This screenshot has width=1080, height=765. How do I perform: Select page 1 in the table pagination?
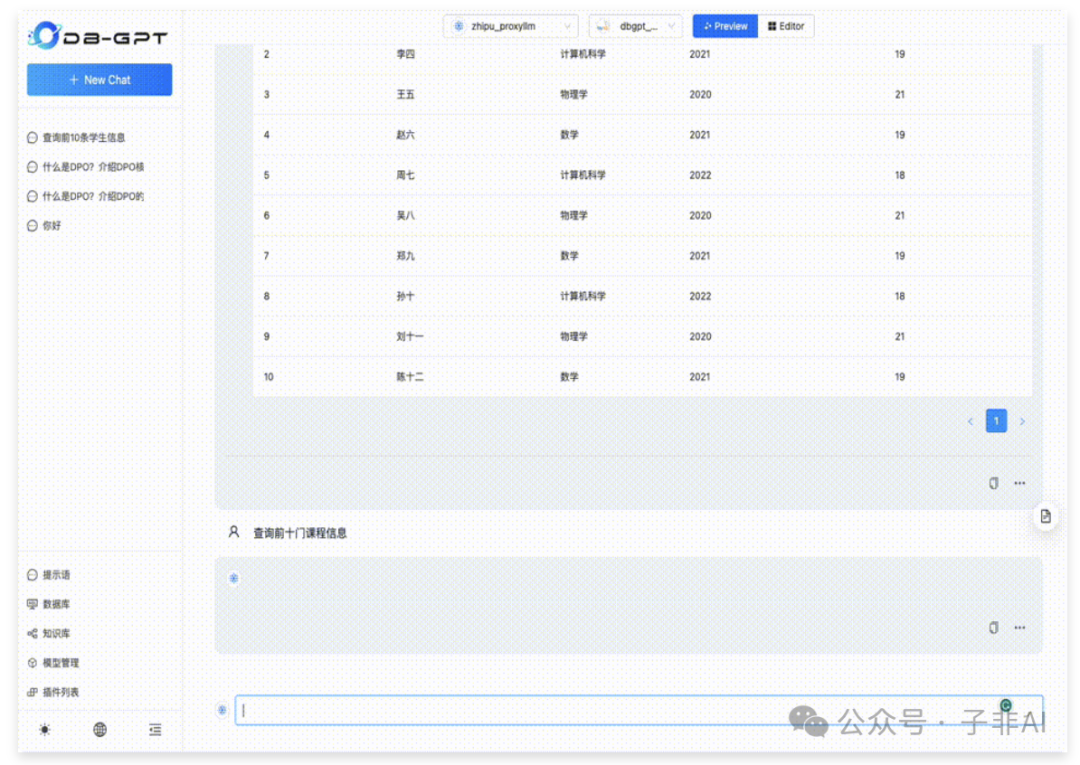[x=996, y=421]
